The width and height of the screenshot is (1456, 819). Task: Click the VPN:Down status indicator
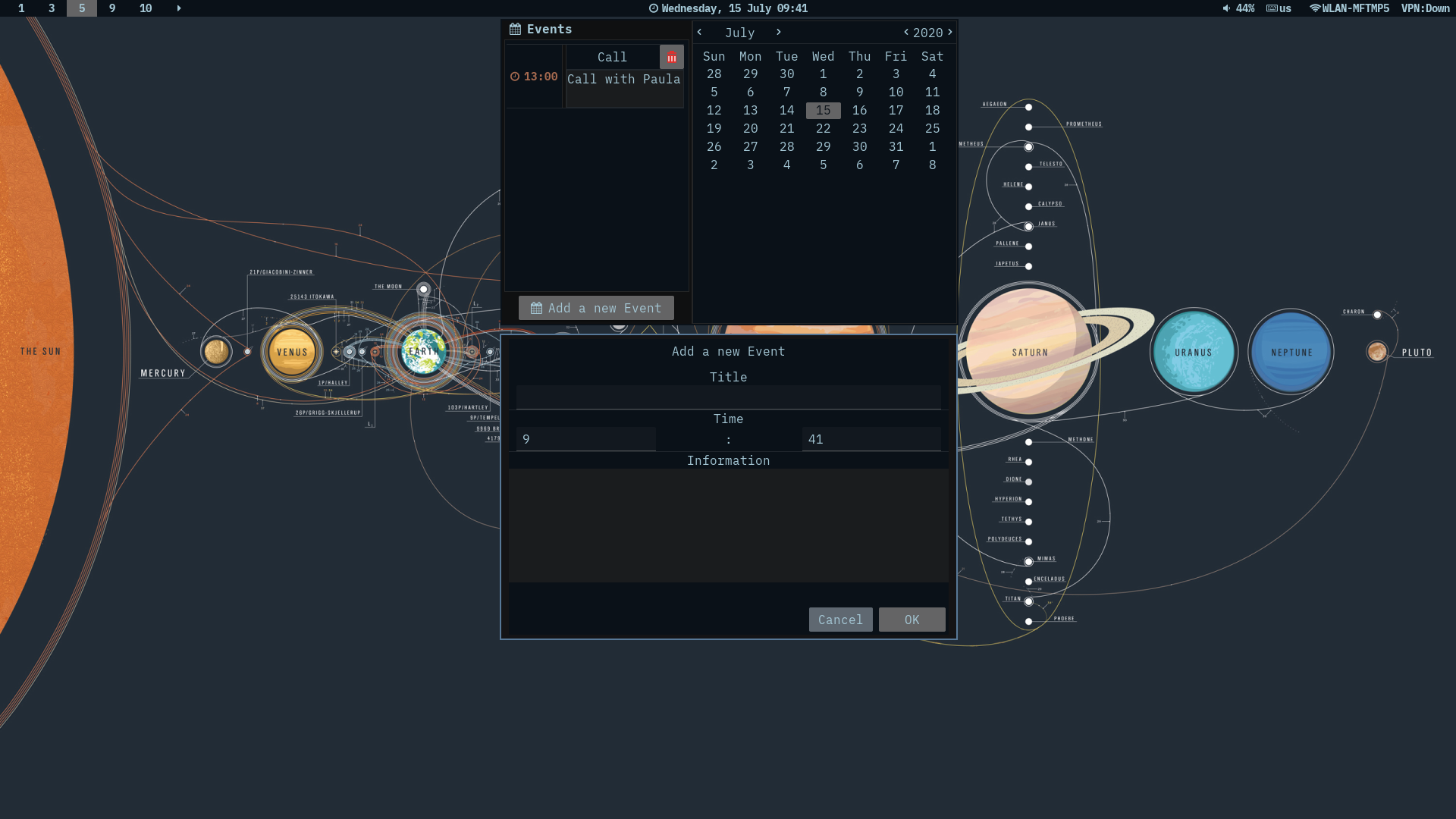click(x=1425, y=8)
